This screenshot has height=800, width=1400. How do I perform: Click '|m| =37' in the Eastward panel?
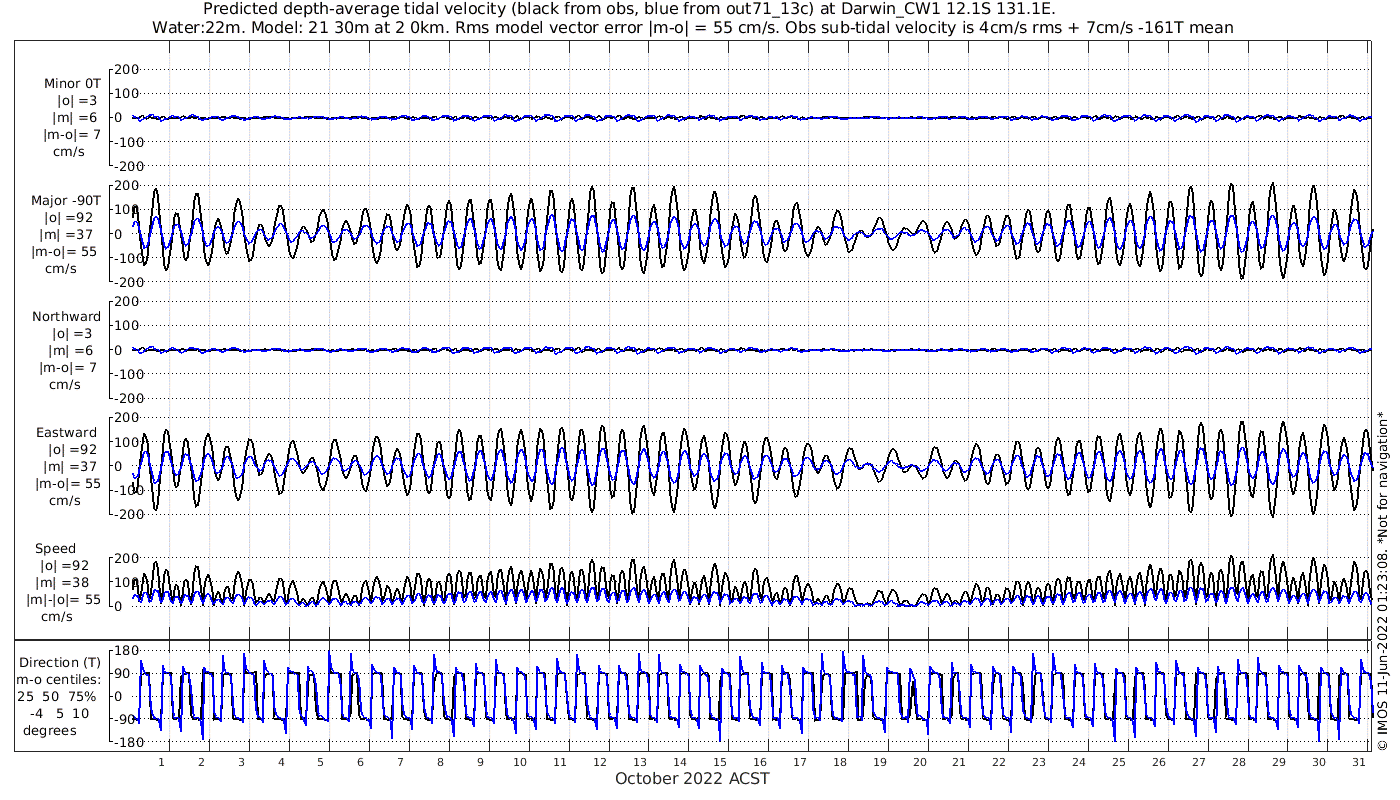click(71, 467)
